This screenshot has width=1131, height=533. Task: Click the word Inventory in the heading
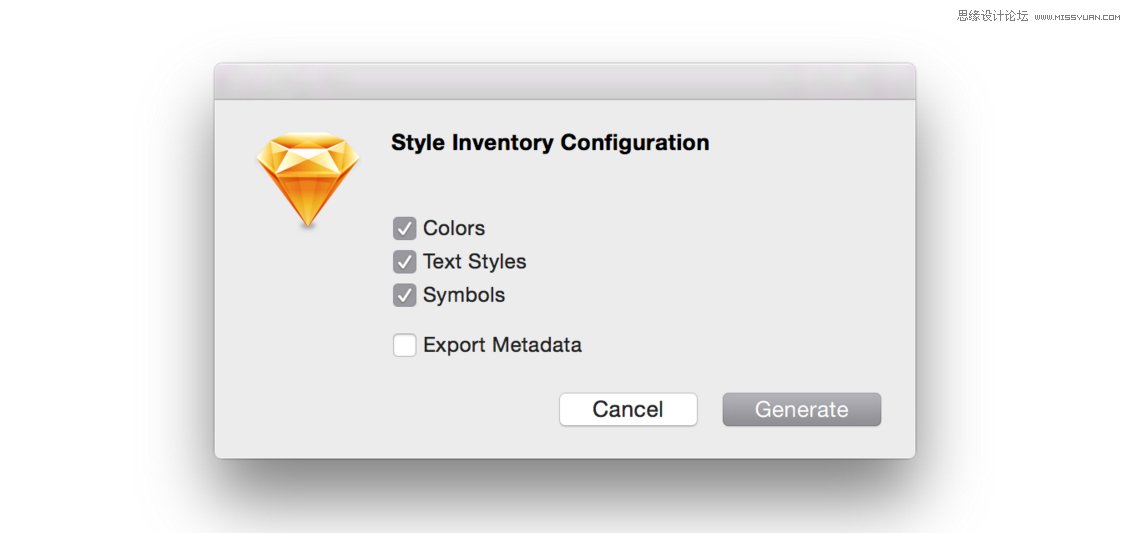503,143
